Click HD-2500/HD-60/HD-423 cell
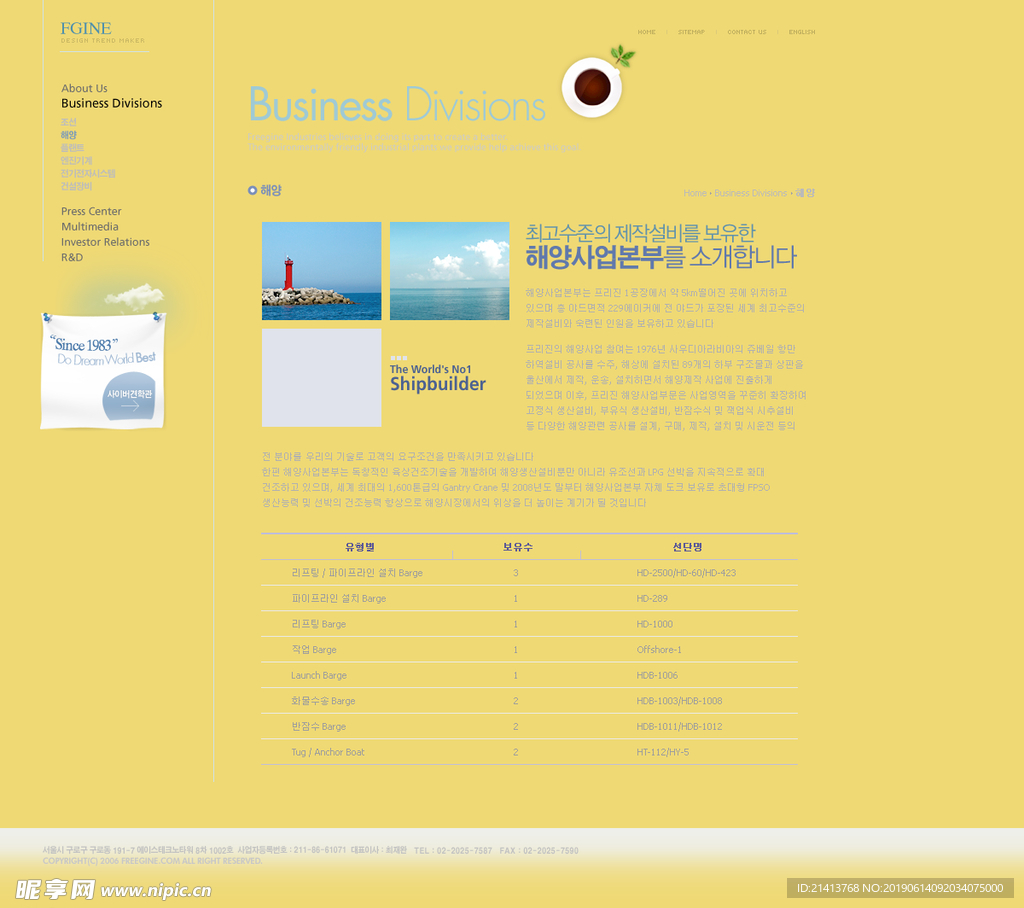Image resolution: width=1024 pixels, height=908 pixels. pyautogui.click(x=686, y=573)
